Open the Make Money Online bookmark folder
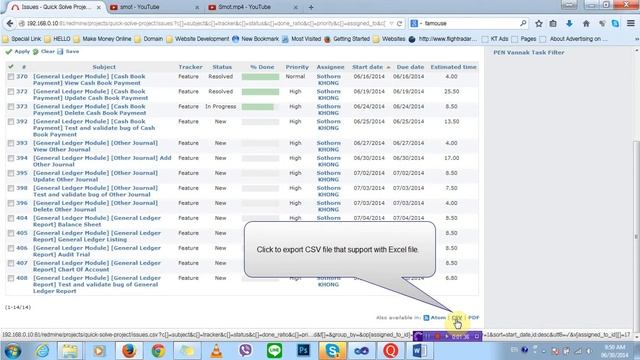This screenshot has height=360, width=640. click(x=102, y=39)
